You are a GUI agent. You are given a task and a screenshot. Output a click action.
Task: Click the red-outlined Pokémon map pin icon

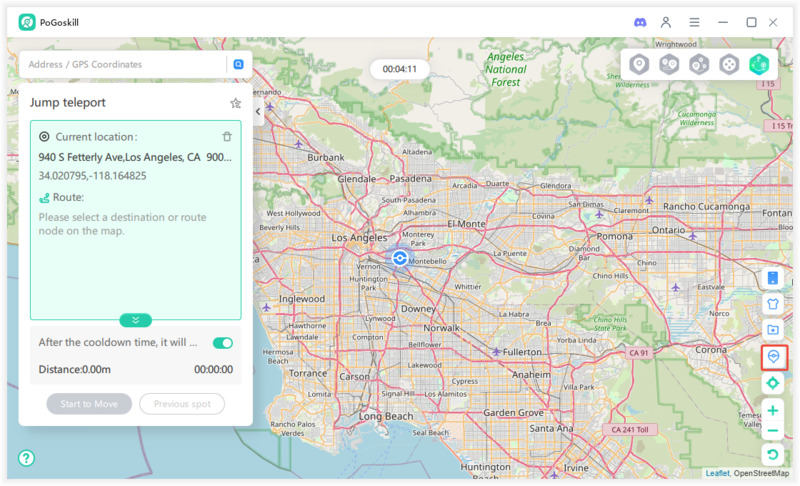(x=773, y=357)
